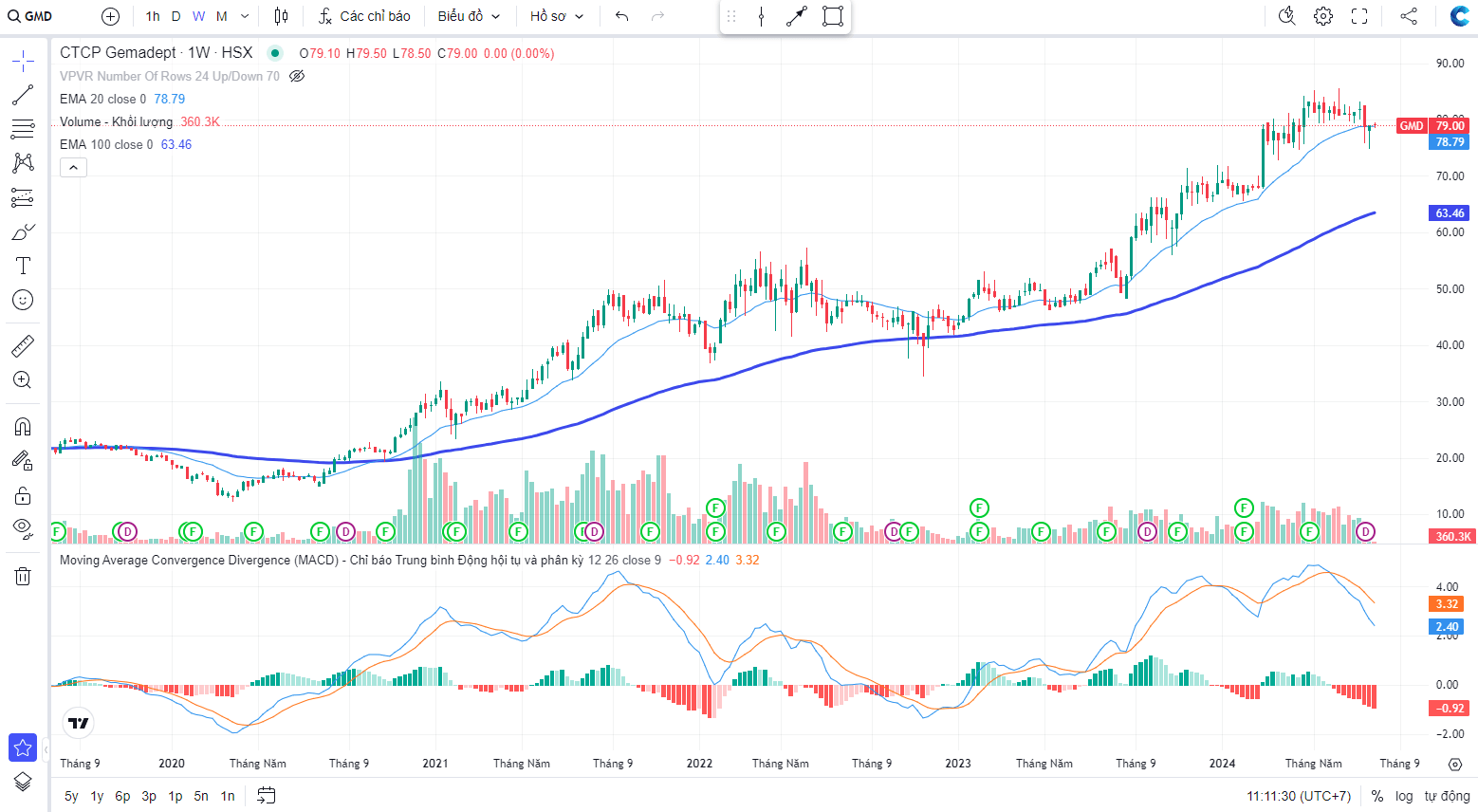Collapse the indicator legend chevron

point(73,168)
